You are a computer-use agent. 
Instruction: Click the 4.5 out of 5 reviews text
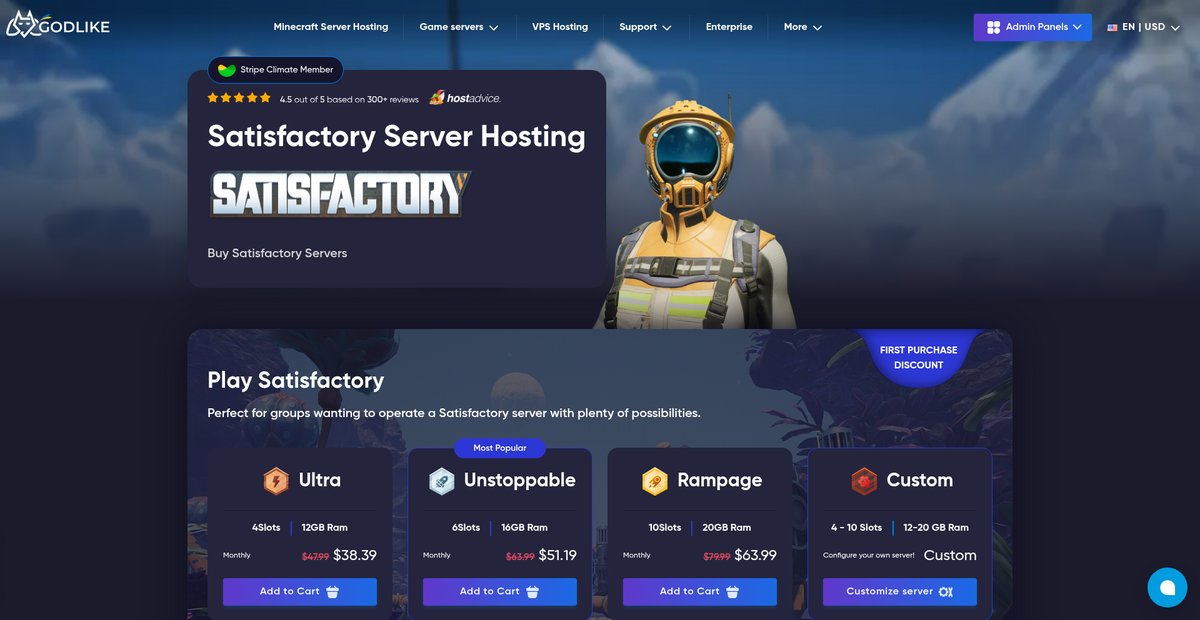pos(349,99)
